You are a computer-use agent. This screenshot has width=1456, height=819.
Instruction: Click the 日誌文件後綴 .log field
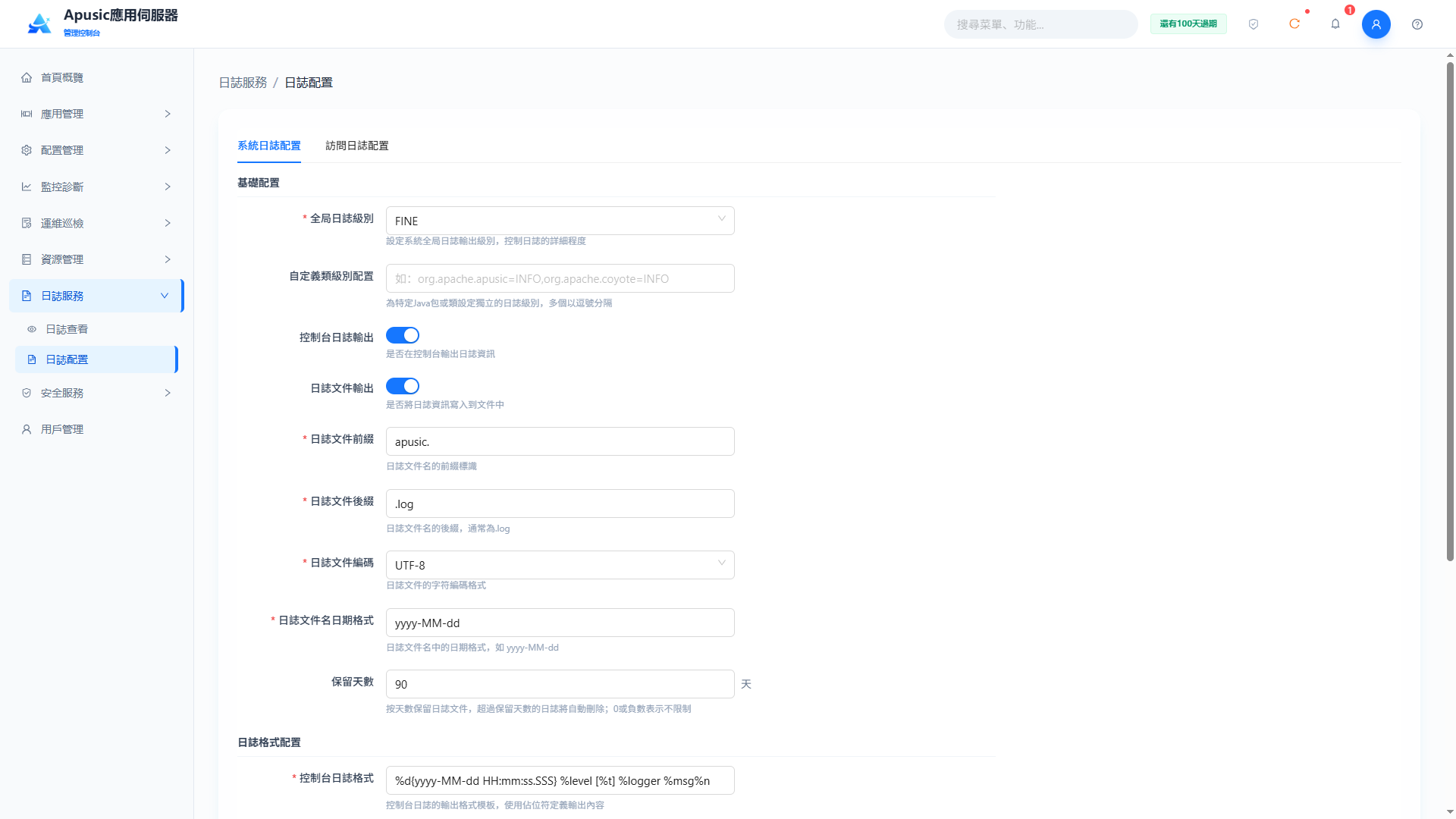[x=560, y=504]
